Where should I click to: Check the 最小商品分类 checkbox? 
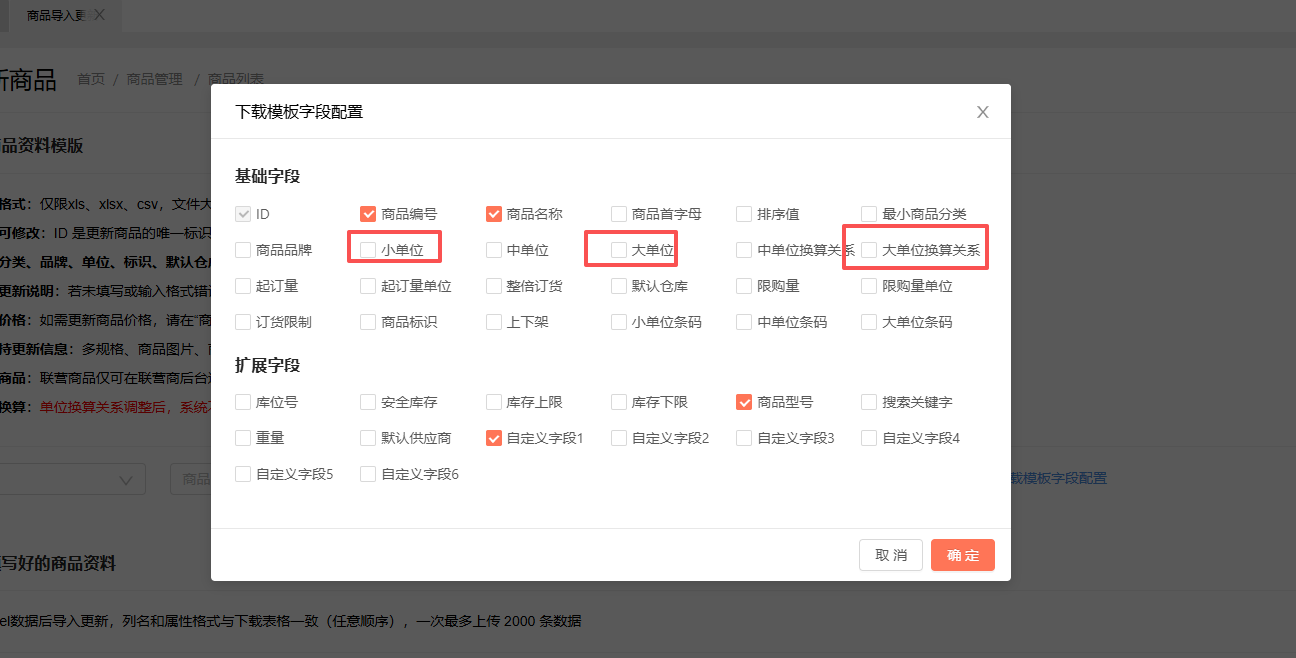869,214
